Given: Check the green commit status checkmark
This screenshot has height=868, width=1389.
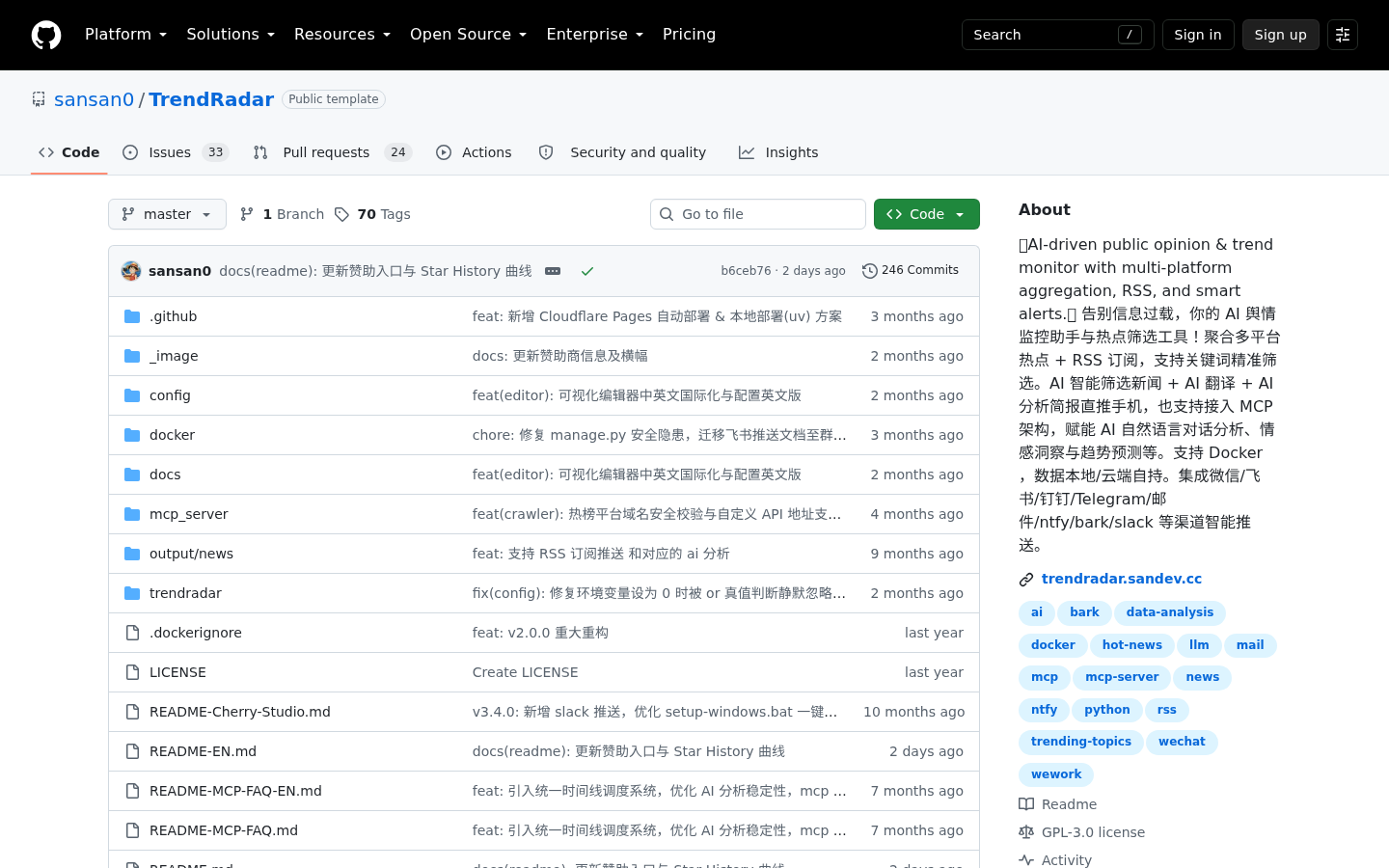Looking at the screenshot, I should click(586, 271).
